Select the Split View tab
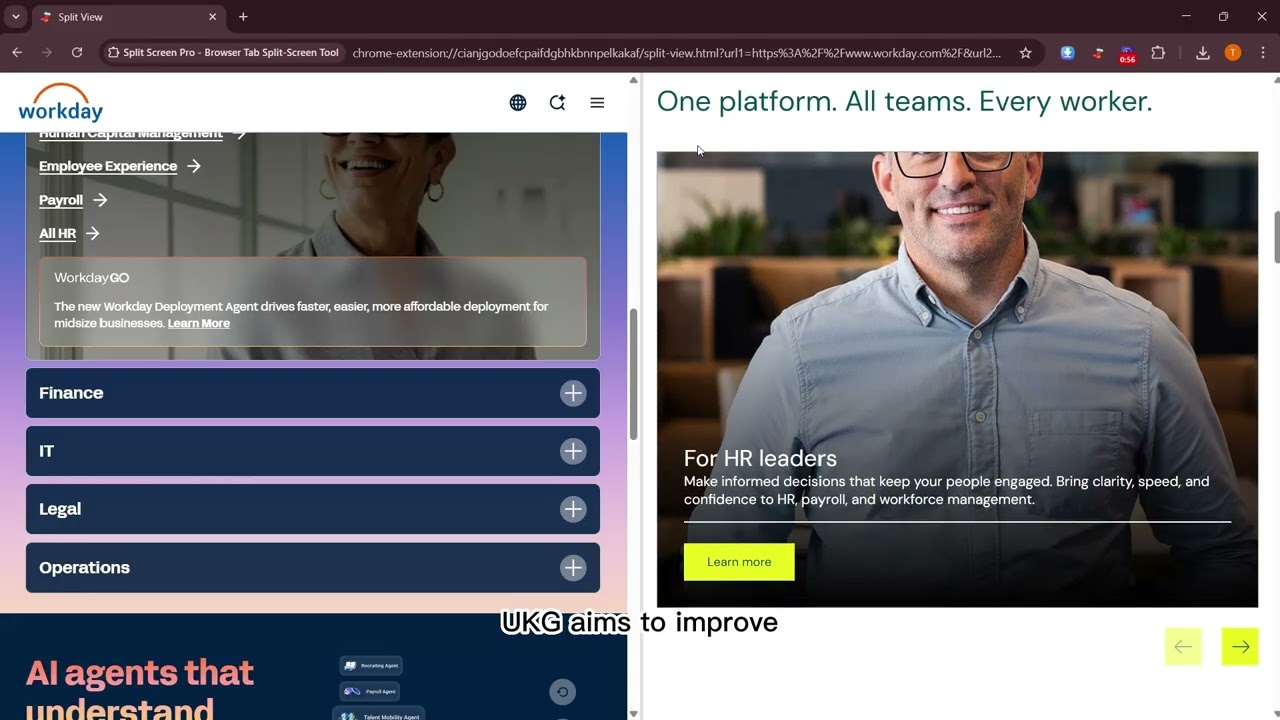The width and height of the screenshot is (1280, 720). click(x=128, y=17)
